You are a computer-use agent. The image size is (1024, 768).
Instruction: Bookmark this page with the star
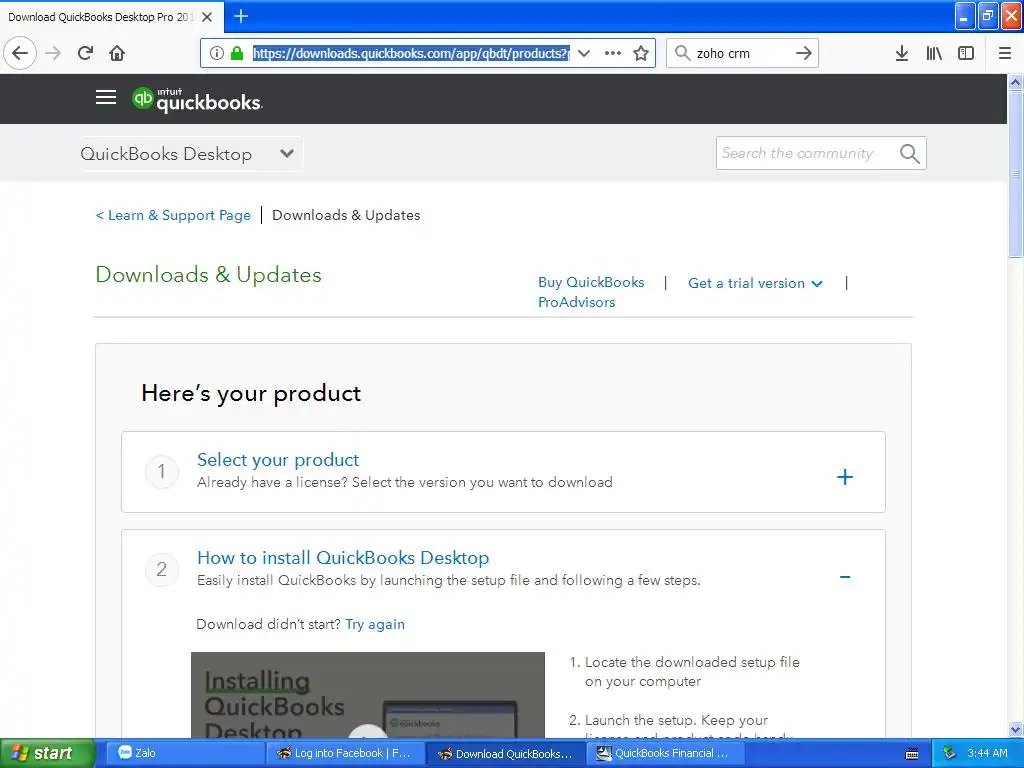[x=641, y=53]
